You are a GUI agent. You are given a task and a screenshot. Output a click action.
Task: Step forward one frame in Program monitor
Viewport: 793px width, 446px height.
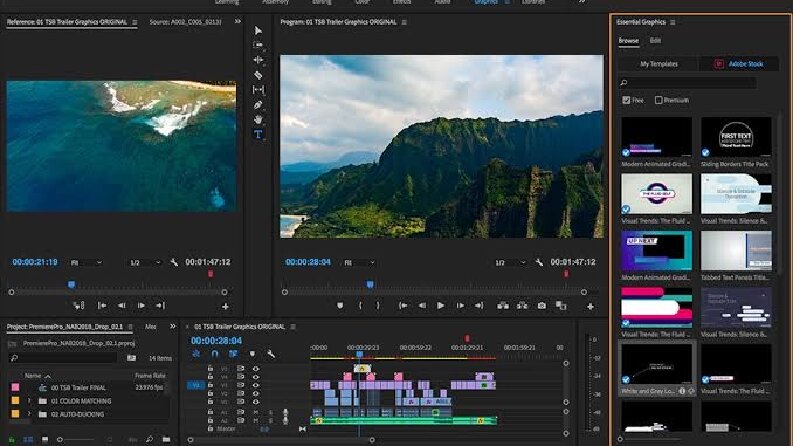click(460, 305)
